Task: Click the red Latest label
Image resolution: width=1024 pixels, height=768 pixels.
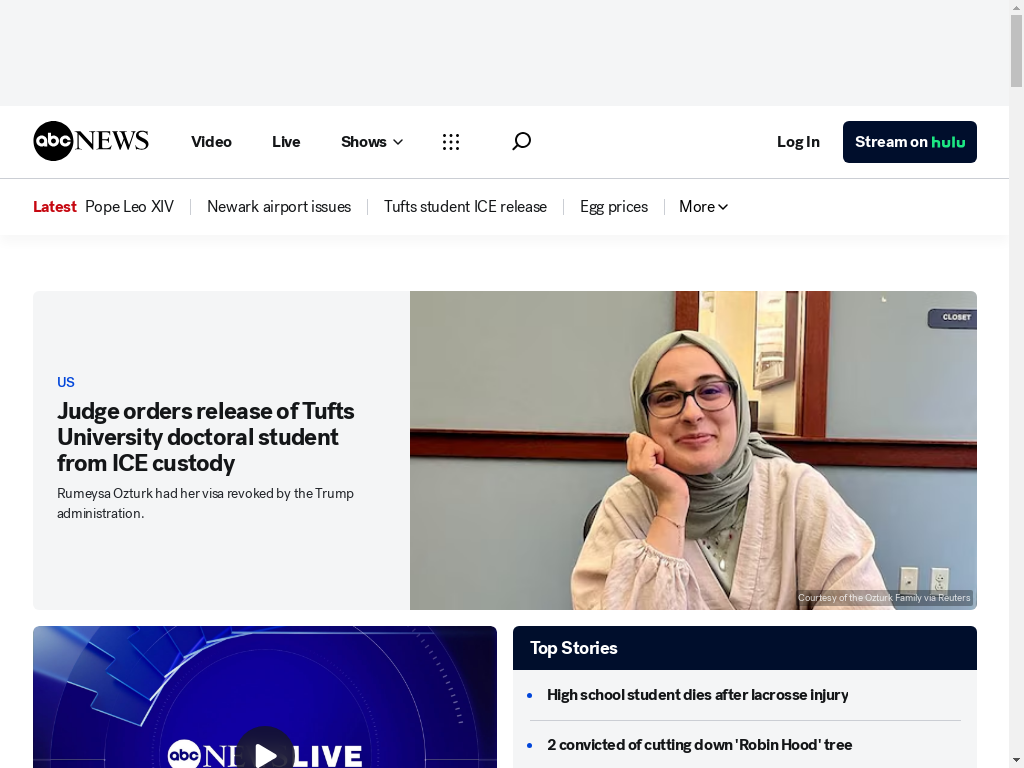Action: point(55,206)
